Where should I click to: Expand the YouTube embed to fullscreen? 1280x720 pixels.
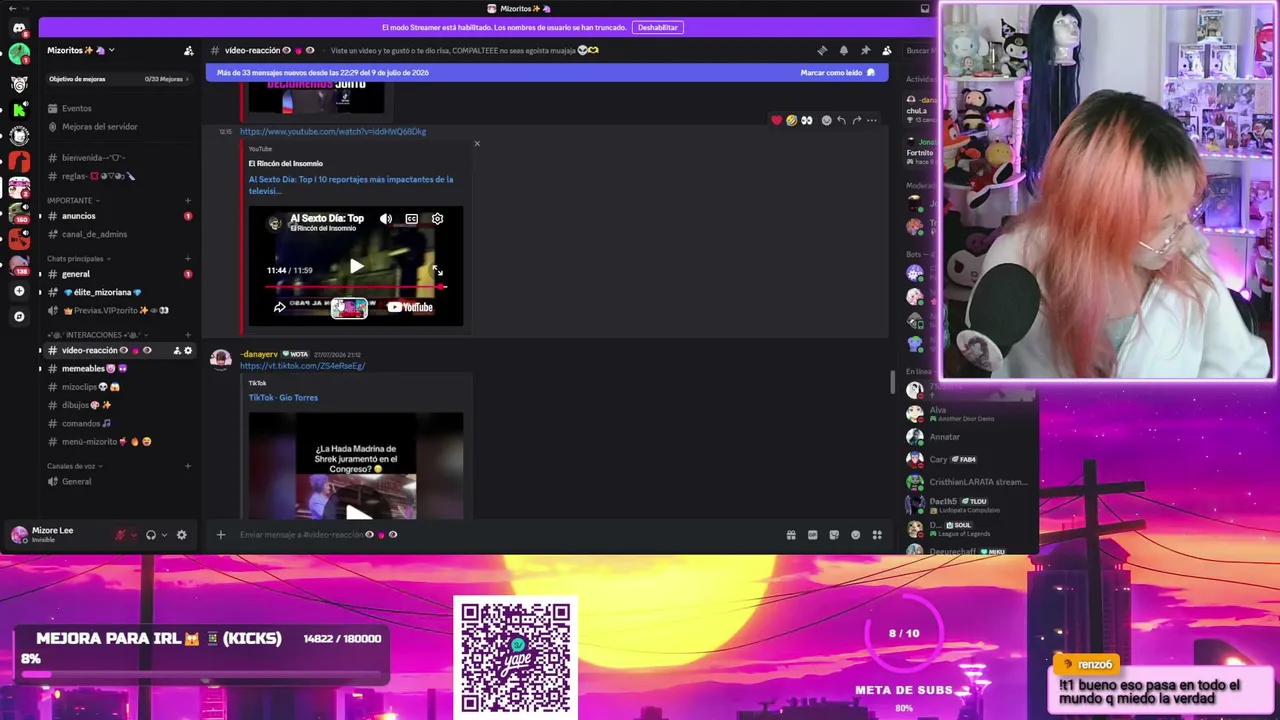(x=437, y=271)
